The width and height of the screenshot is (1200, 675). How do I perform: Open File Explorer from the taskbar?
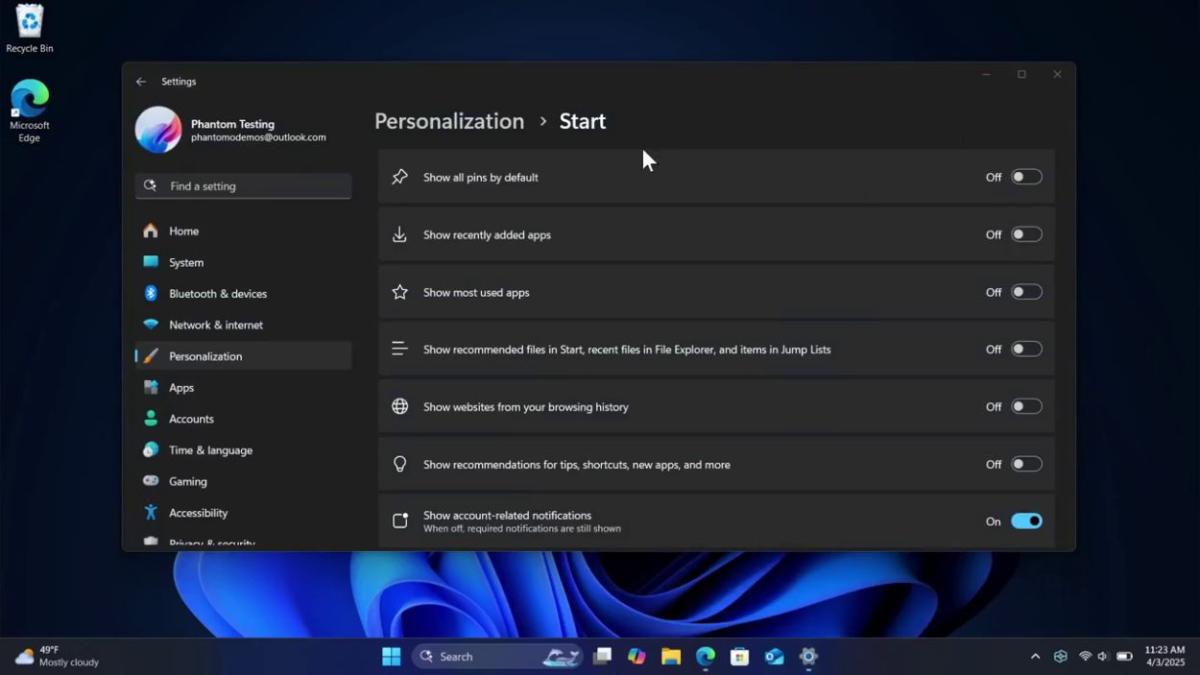(x=672, y=656)
